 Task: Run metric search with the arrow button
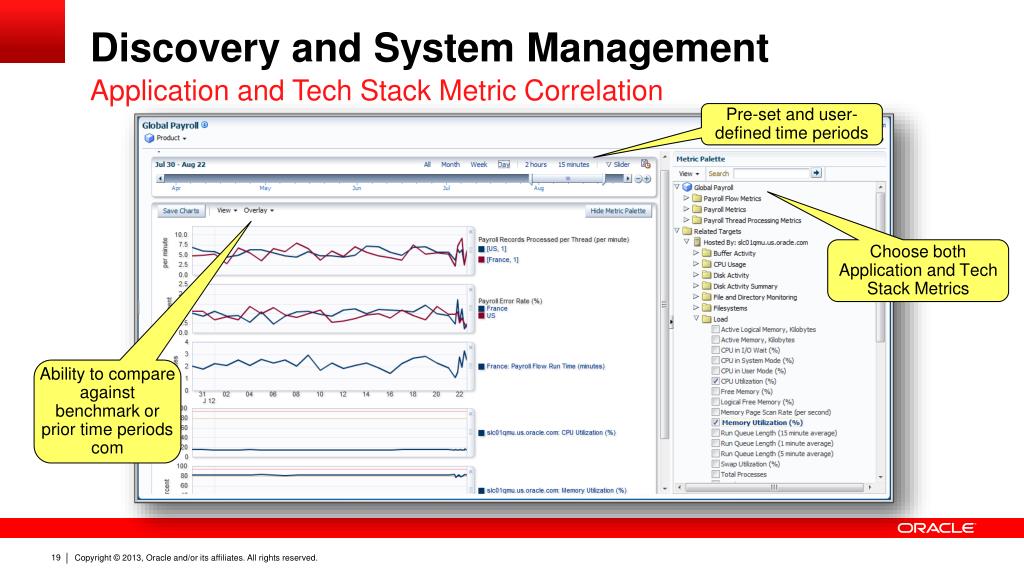pos(816,173)
